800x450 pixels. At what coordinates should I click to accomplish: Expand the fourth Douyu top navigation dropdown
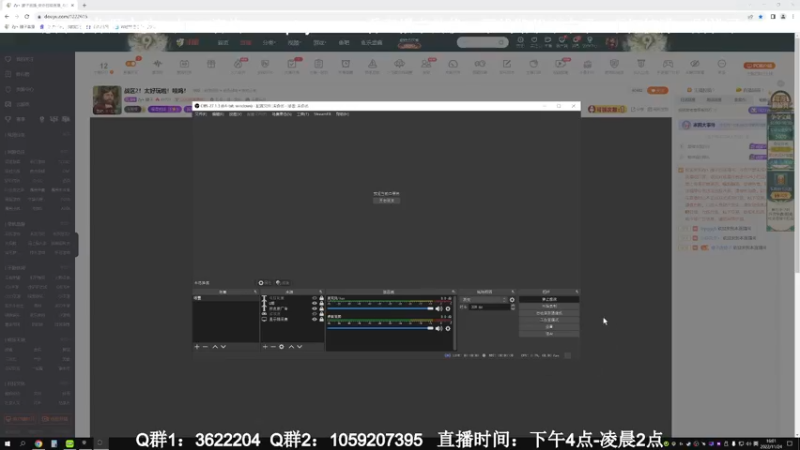(294, 43)
